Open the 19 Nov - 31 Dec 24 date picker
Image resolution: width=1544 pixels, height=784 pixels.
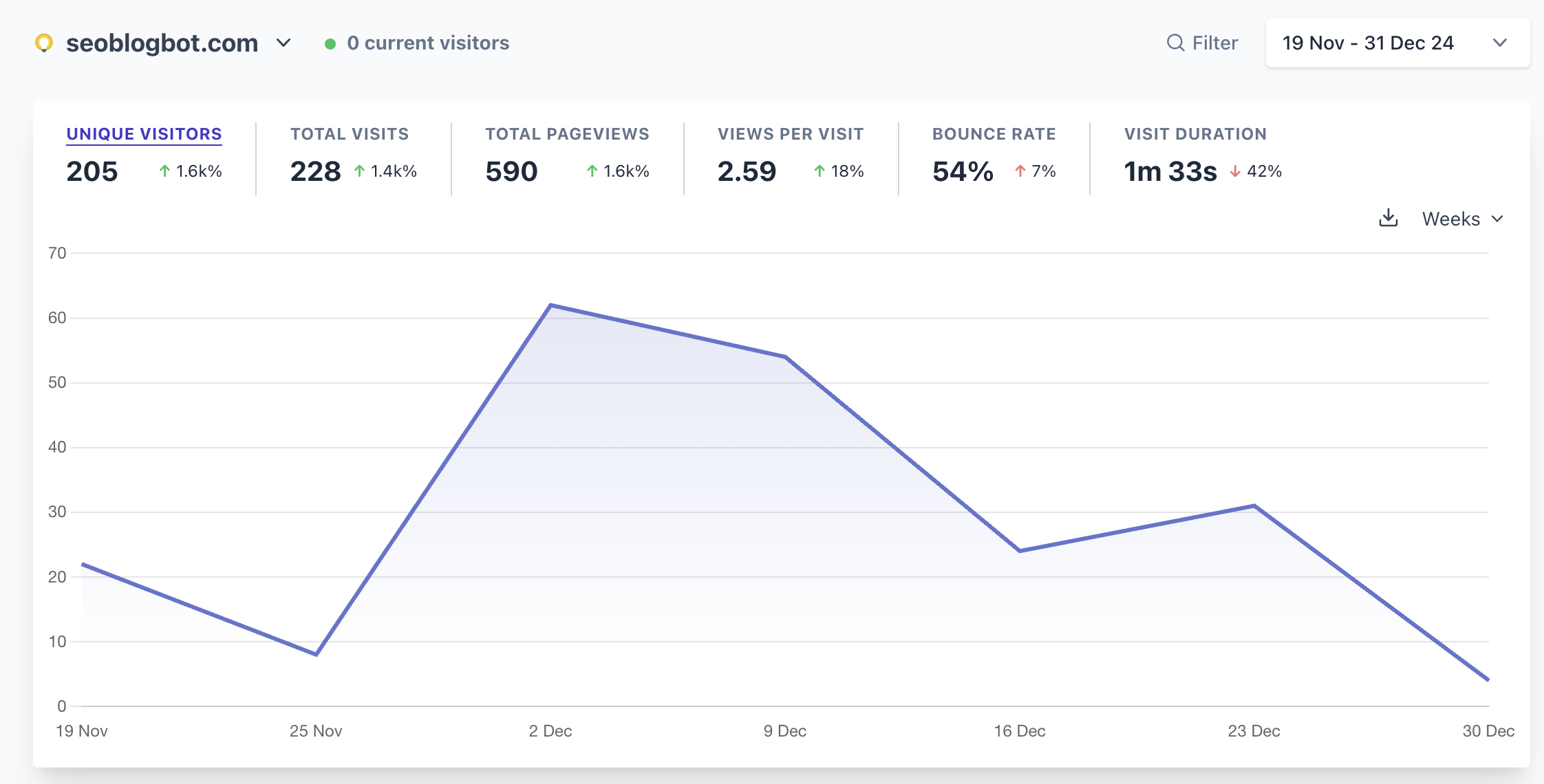(x=1397, y=43)
